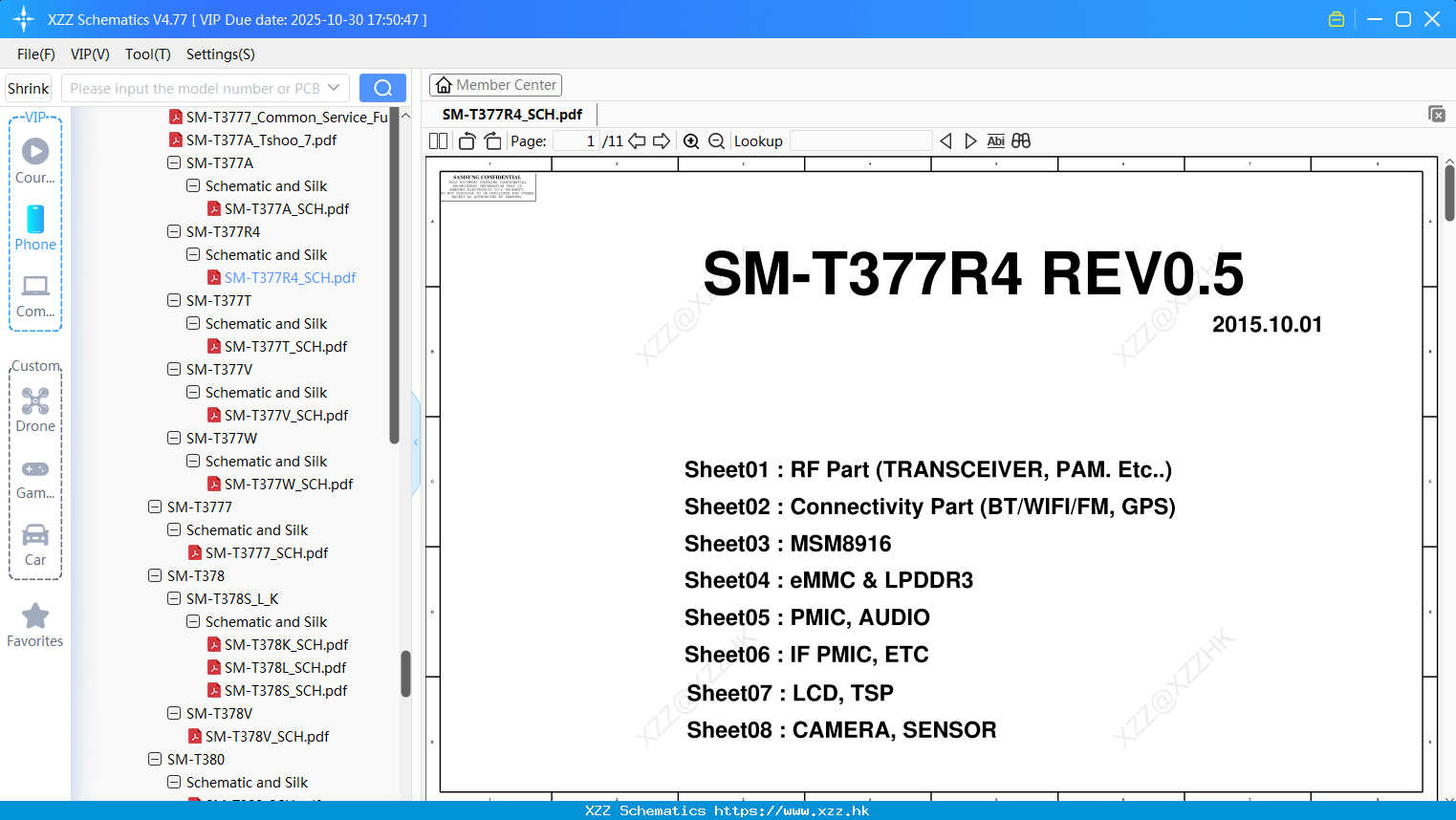Open the VIP(V) menu

tap(90, 54)
